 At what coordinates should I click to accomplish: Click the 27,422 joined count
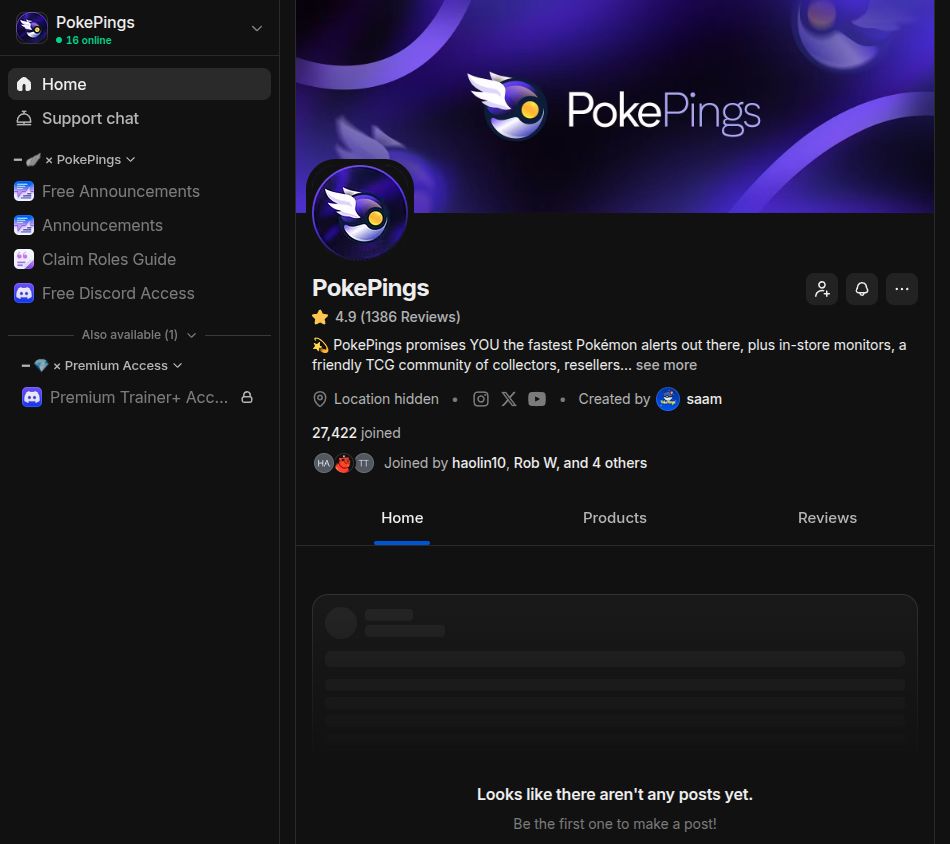(356, 433)
